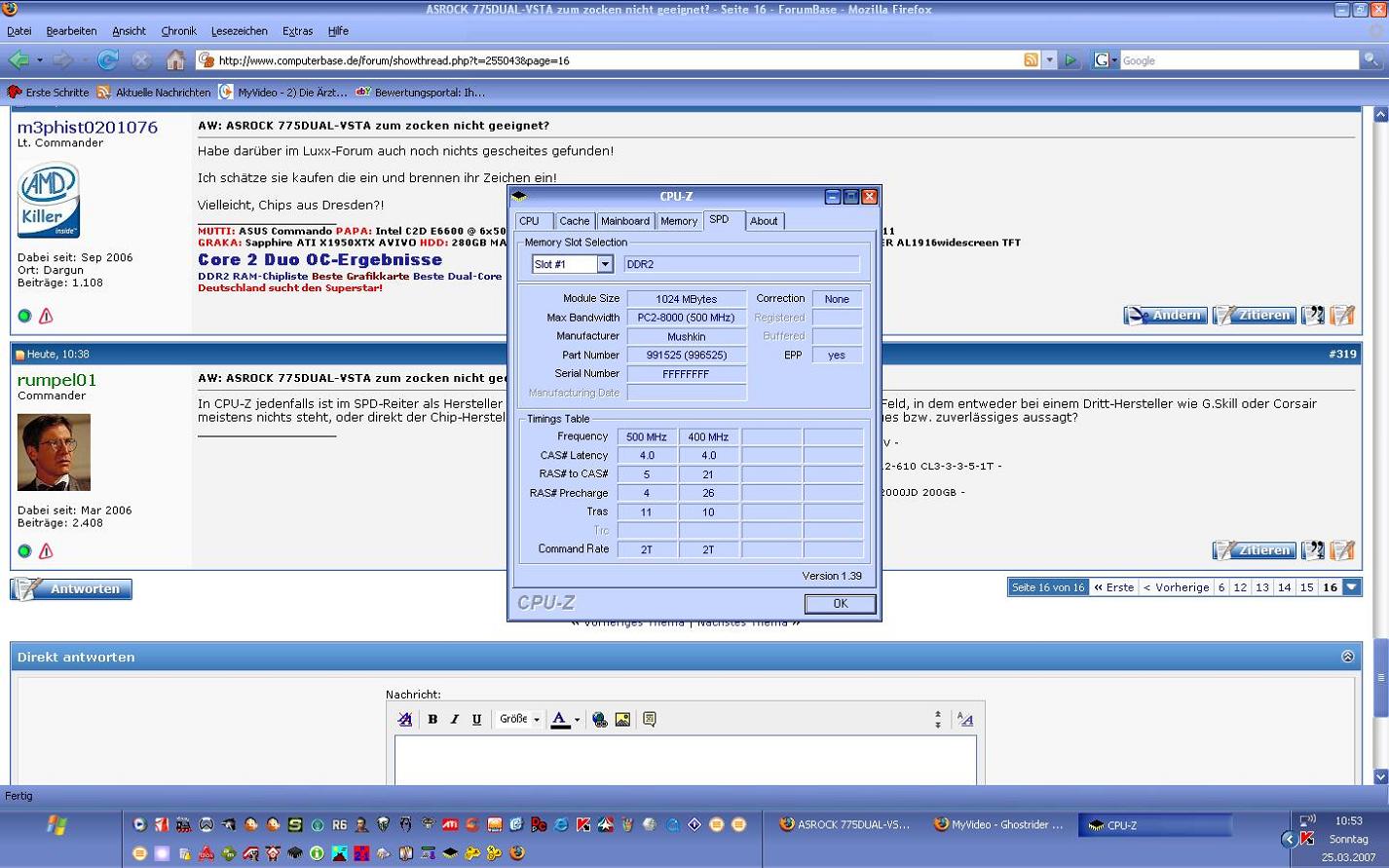Click rumpel01's avatar image
The width and height of the screenshot is (1389, 868).
tap(54, 452)
